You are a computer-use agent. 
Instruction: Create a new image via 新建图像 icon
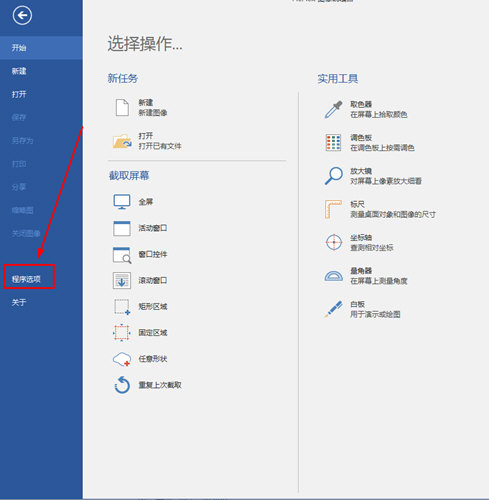point(122,107)
